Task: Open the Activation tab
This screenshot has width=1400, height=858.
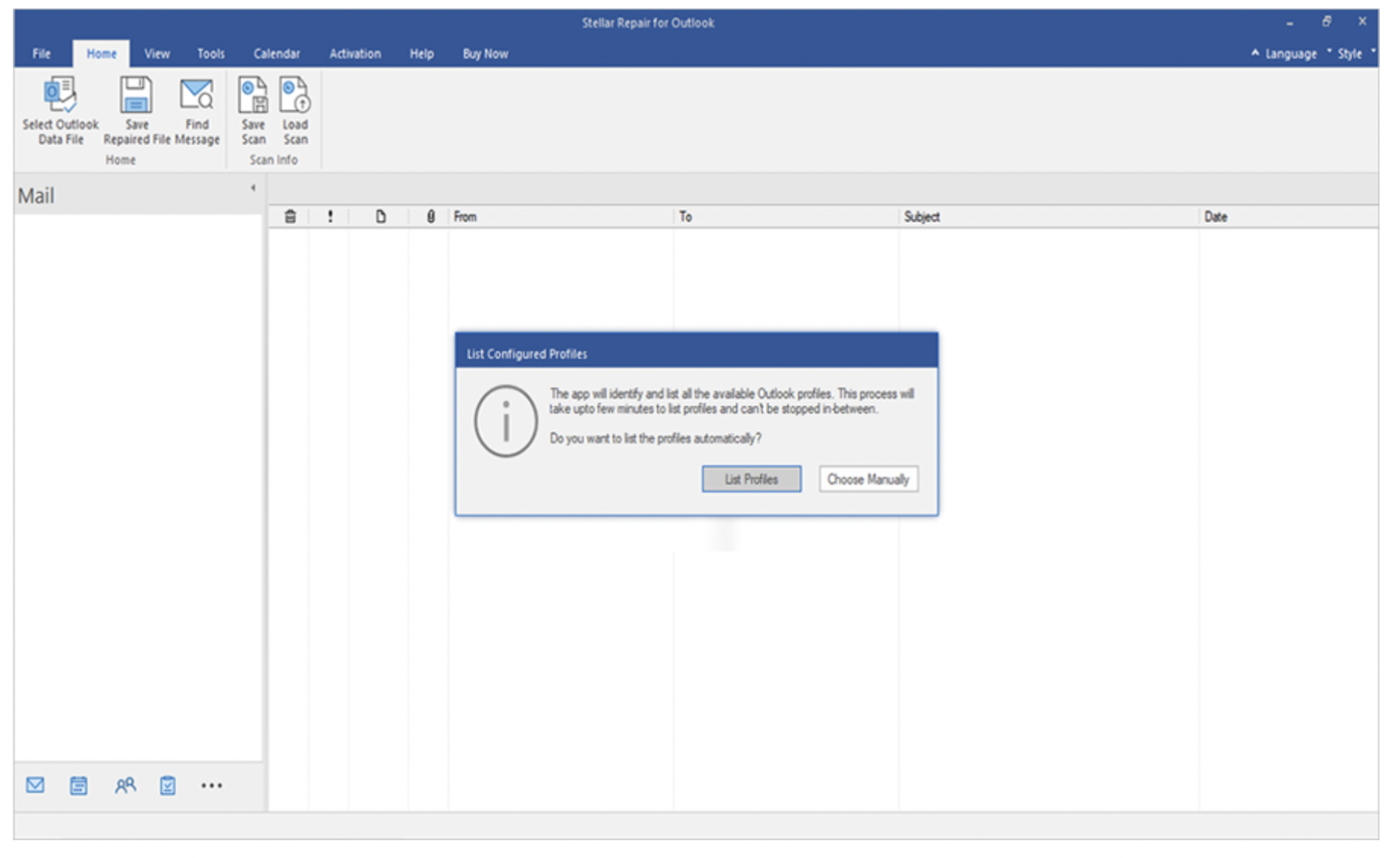Action: pos(355,53)
